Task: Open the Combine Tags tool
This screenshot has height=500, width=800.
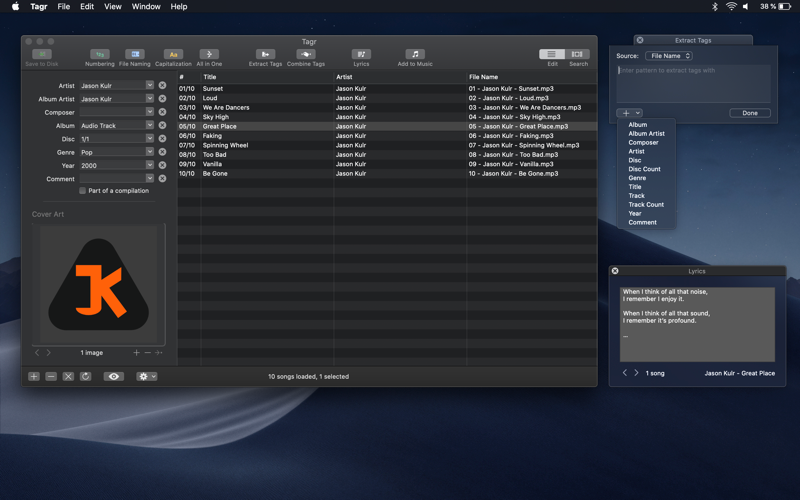Action: tap(306, 55)
